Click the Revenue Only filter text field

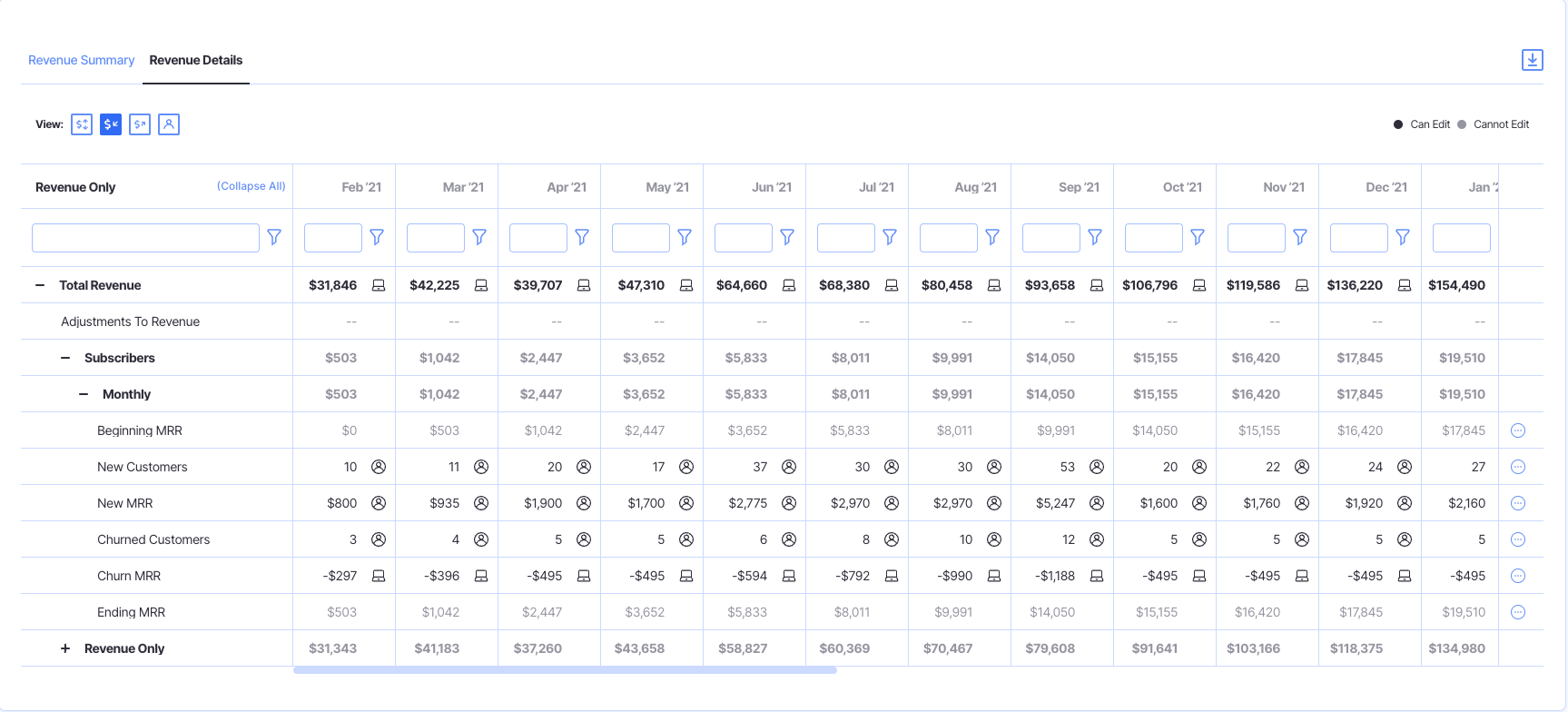coord(145,238)
